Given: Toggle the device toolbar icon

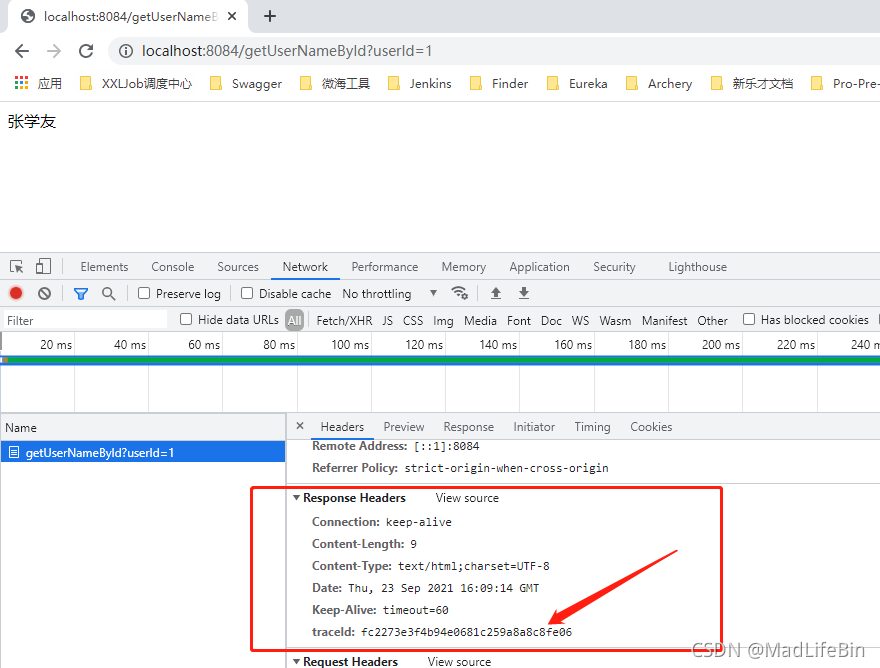Looking at the screenshot, I should coord(43,267).
